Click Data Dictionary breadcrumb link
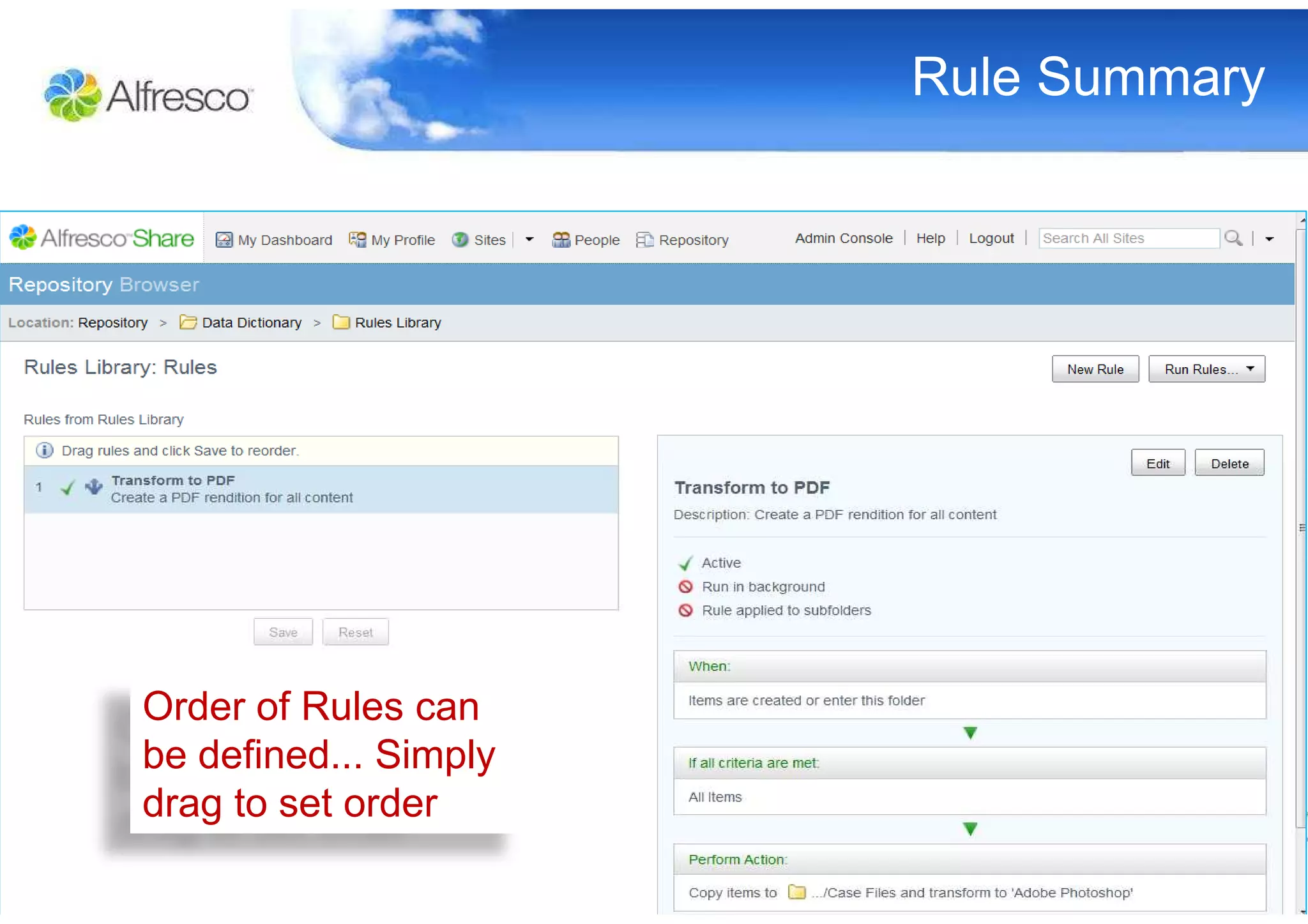 (252, 322)
